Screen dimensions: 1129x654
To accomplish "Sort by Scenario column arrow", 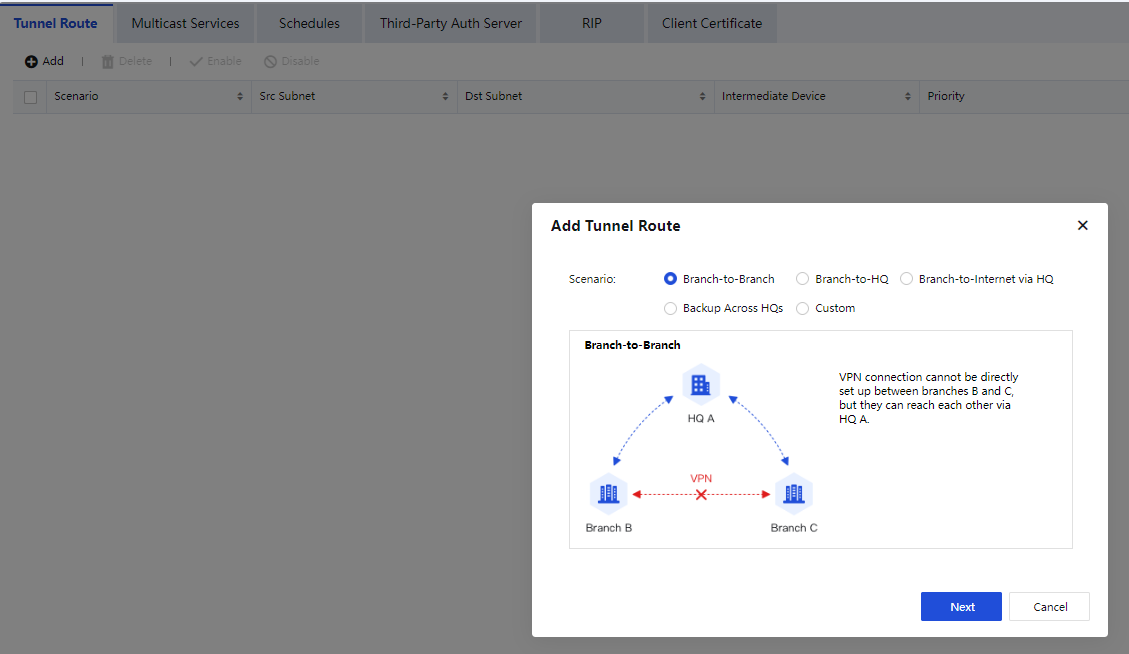I will click(x=240, y=97).
